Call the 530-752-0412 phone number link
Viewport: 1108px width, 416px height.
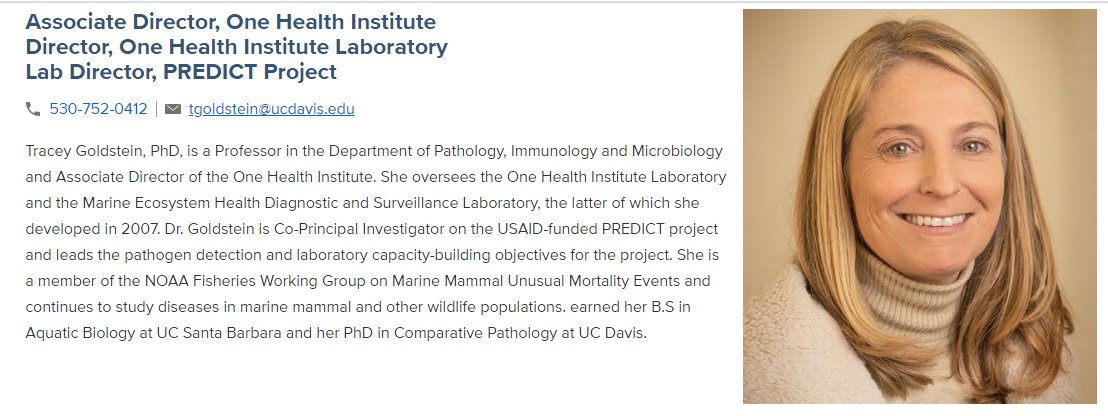[x=98, y=109]
